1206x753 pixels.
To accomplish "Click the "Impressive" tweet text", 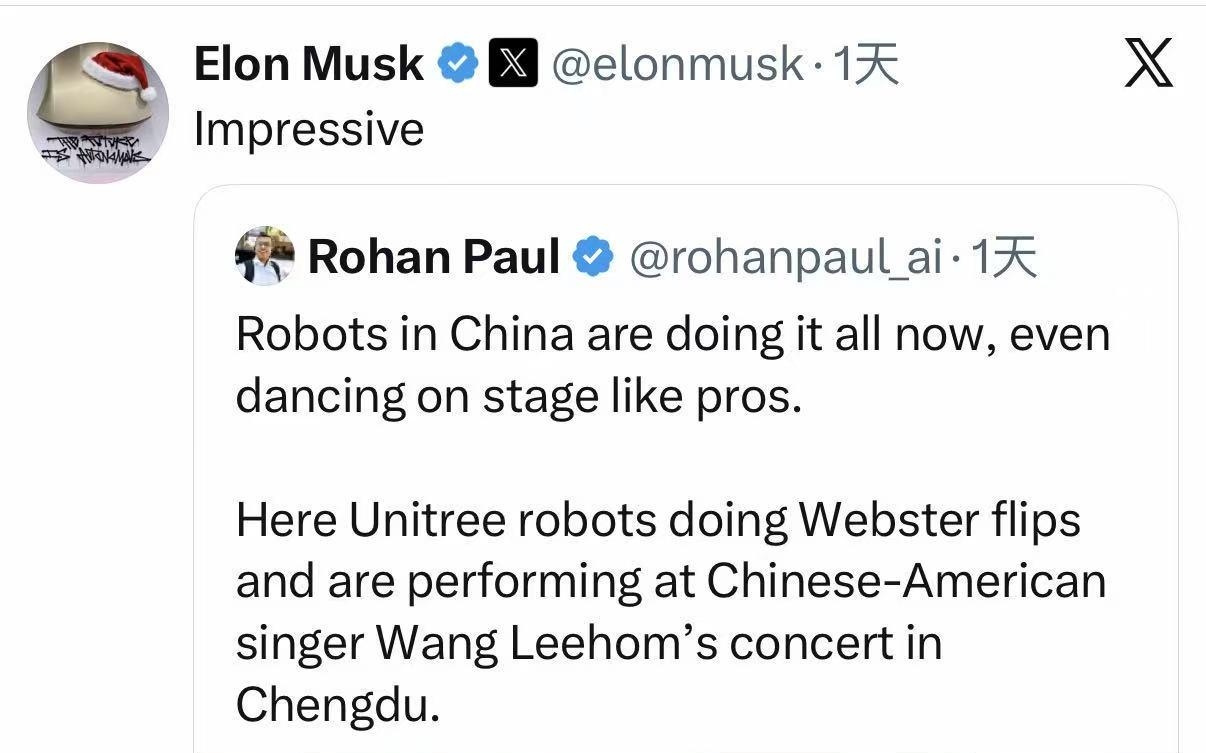I will tap(309, 129).
